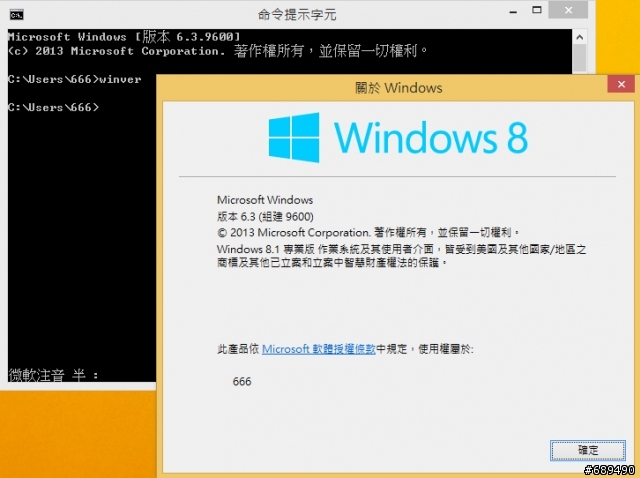Image resolution: width=640 pixels, height=478 pixels.
Task: Click the last C:\Users\666> prompt line
Action: click(53, 107)
